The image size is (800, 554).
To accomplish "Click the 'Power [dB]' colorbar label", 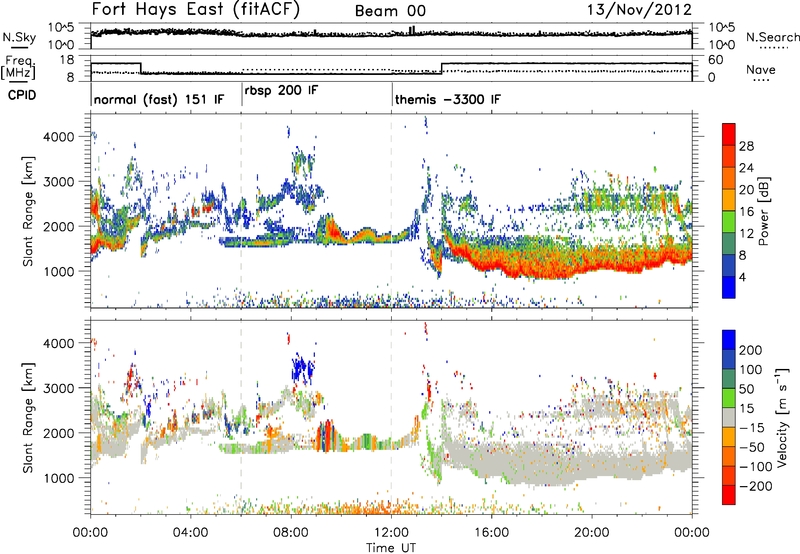I will click(x=763, y=211).
